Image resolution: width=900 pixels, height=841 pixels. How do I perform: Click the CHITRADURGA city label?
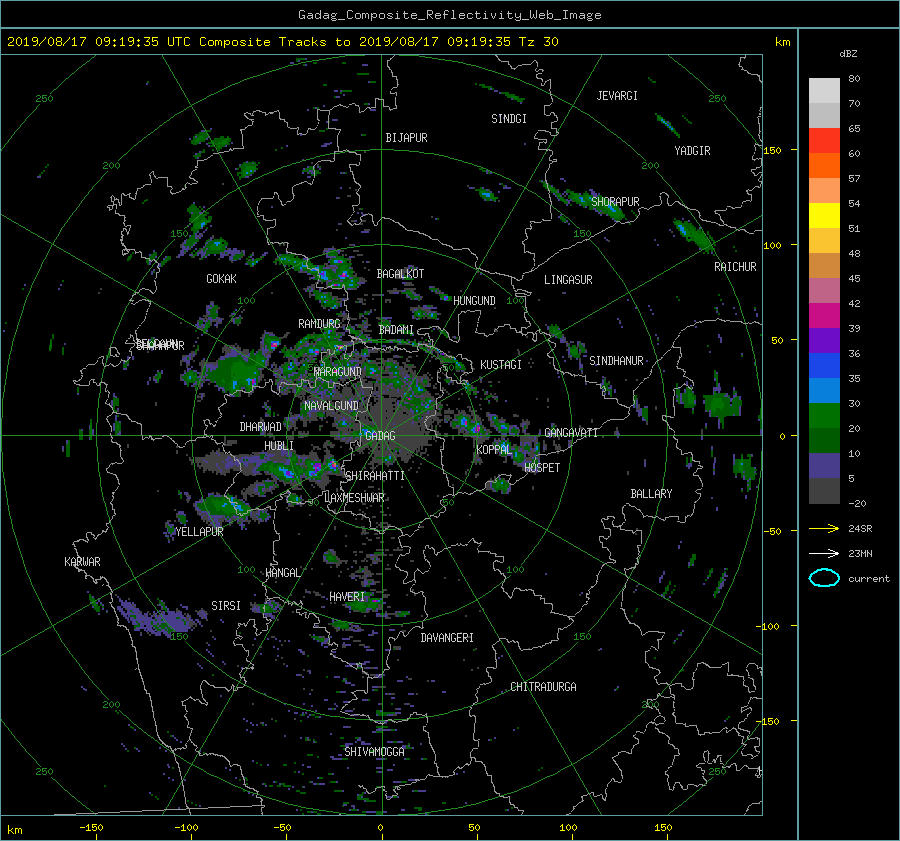pos(543,687)
